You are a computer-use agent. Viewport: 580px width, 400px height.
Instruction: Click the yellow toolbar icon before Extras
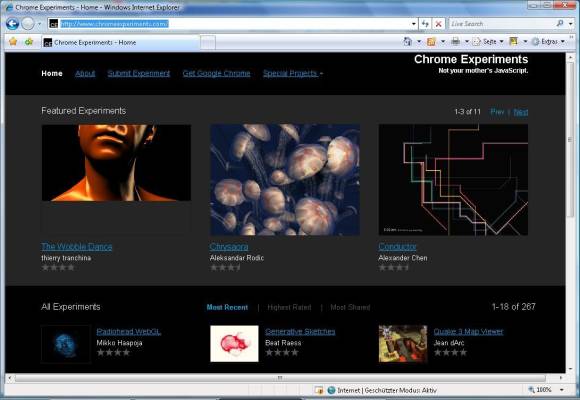click(x=513, y=41)
